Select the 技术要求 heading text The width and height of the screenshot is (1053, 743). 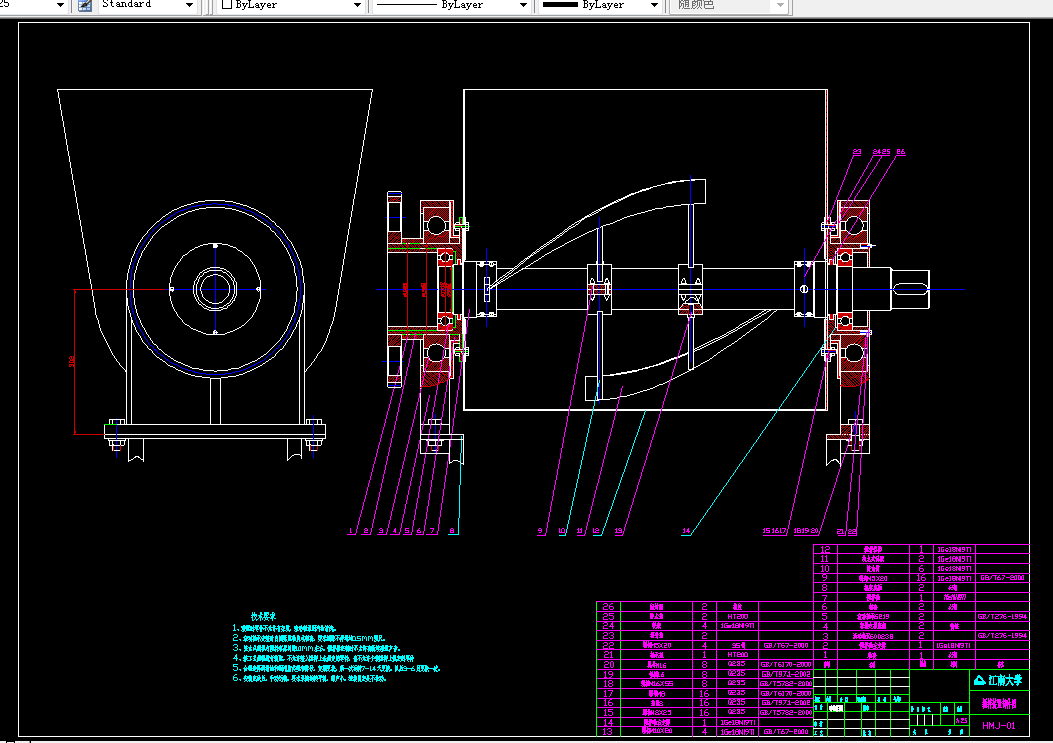pos(264,617)
